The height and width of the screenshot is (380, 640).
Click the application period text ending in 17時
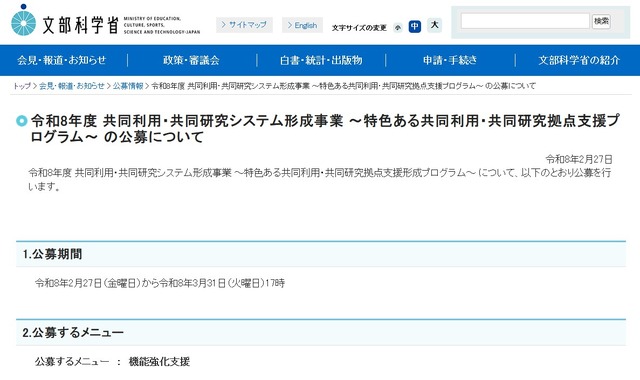click(x=160, y=283)
